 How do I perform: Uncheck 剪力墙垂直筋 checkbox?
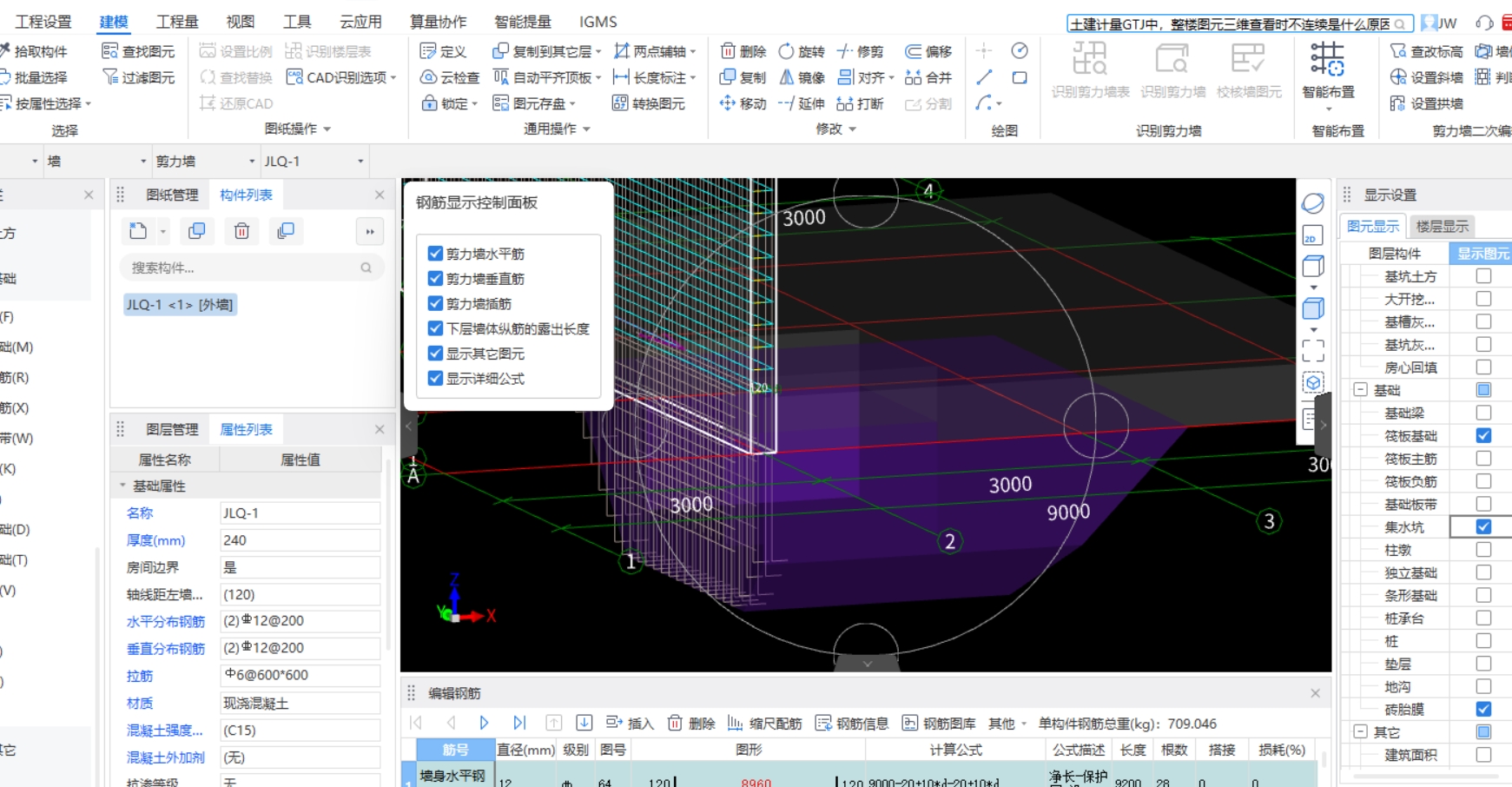coord(435,279)
